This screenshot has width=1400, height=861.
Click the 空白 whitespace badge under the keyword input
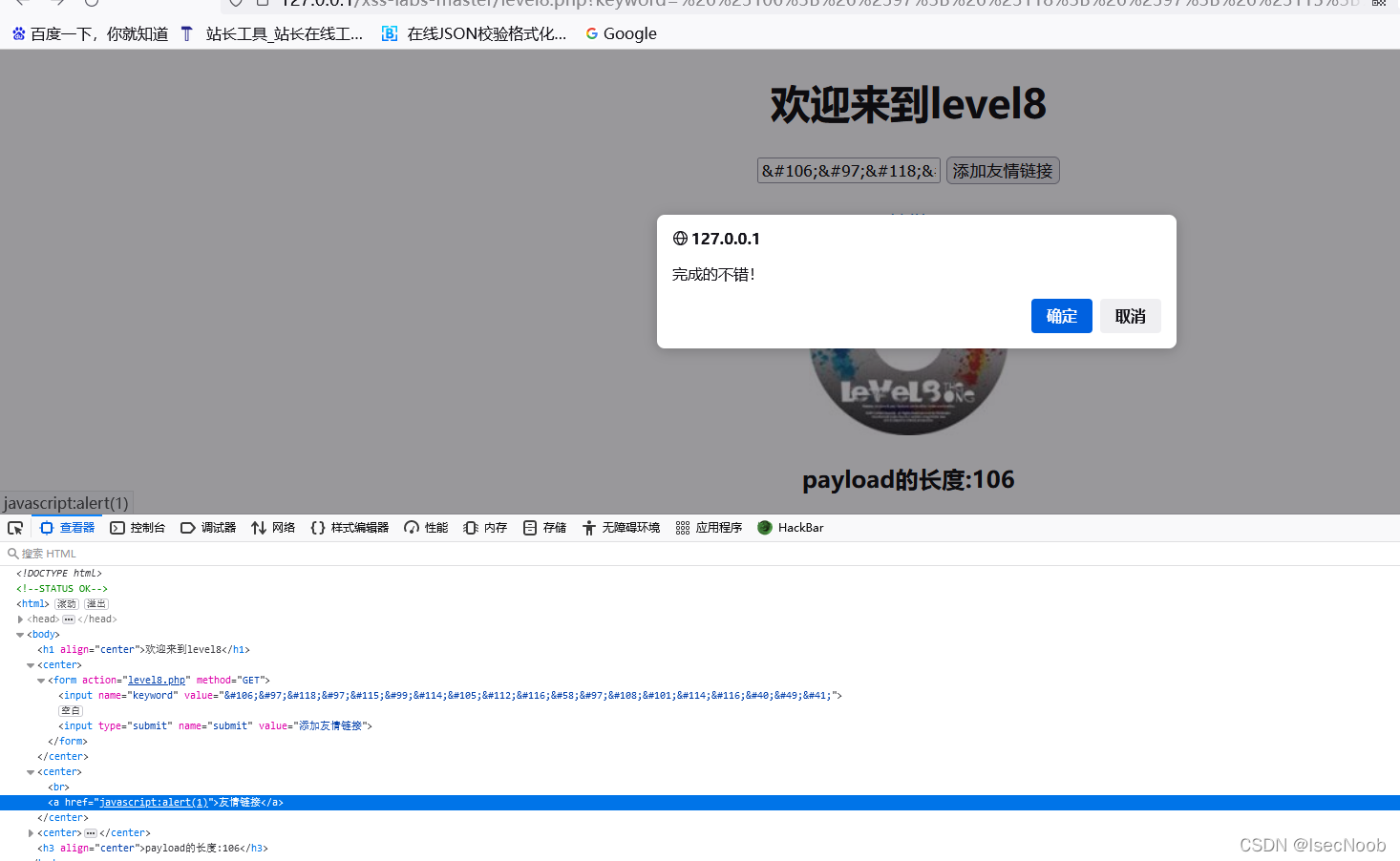70,710
